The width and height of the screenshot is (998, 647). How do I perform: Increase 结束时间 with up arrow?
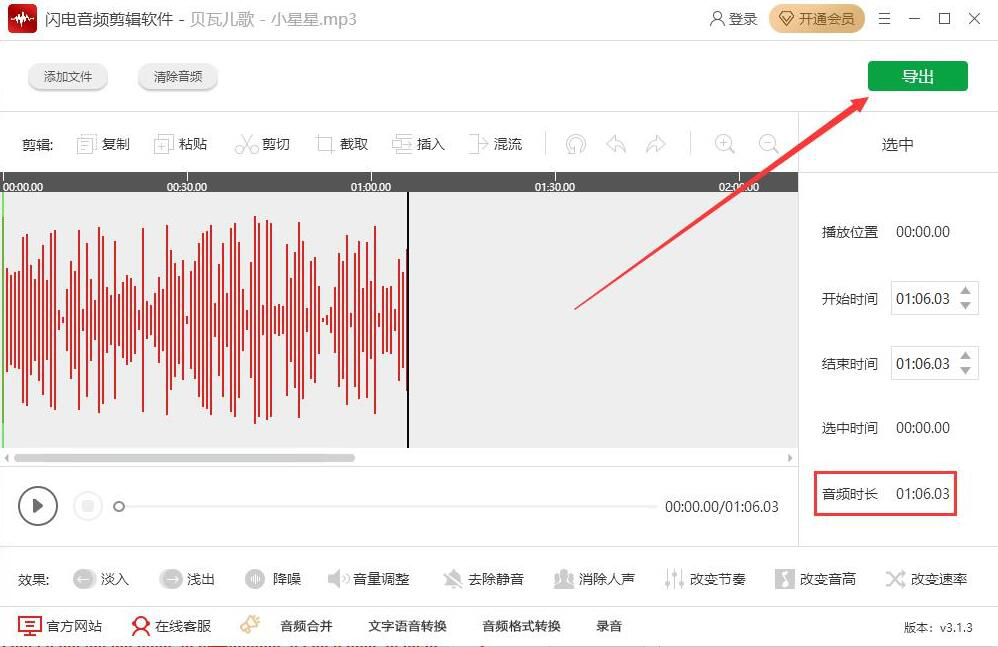tap(965, 356)
